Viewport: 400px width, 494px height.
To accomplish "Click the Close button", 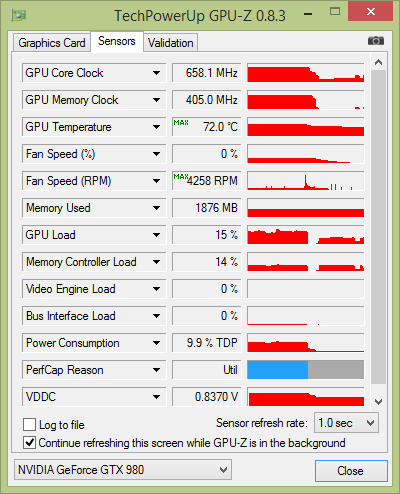I will coord(351,471).
